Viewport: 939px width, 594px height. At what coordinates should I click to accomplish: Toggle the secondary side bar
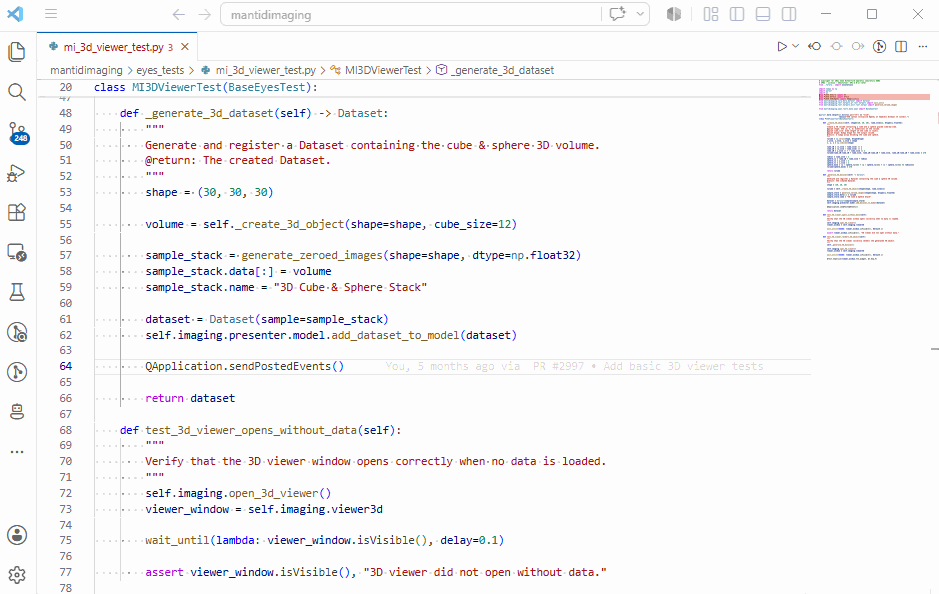789,14
